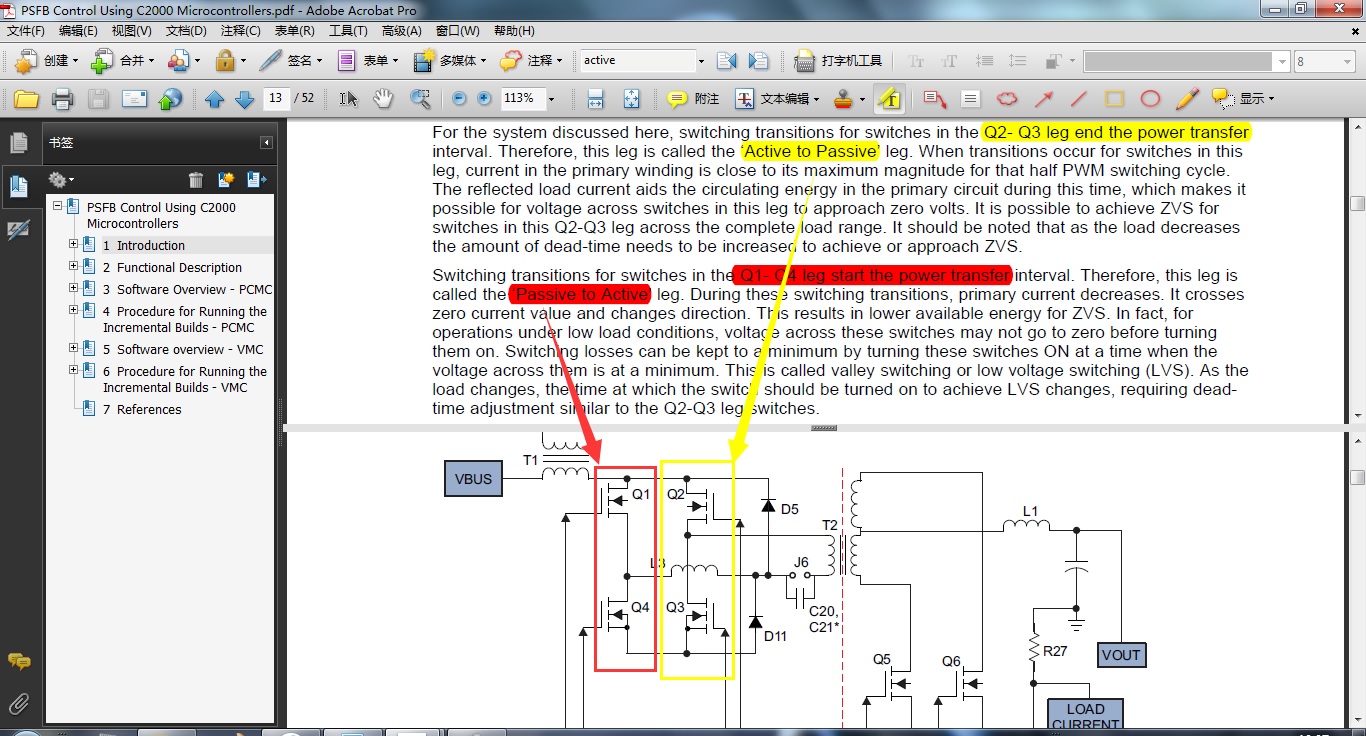Select the red line drawing tool
This screenshot has height=736, width=1366.
pyautogui.click(x=1078, y=99)
